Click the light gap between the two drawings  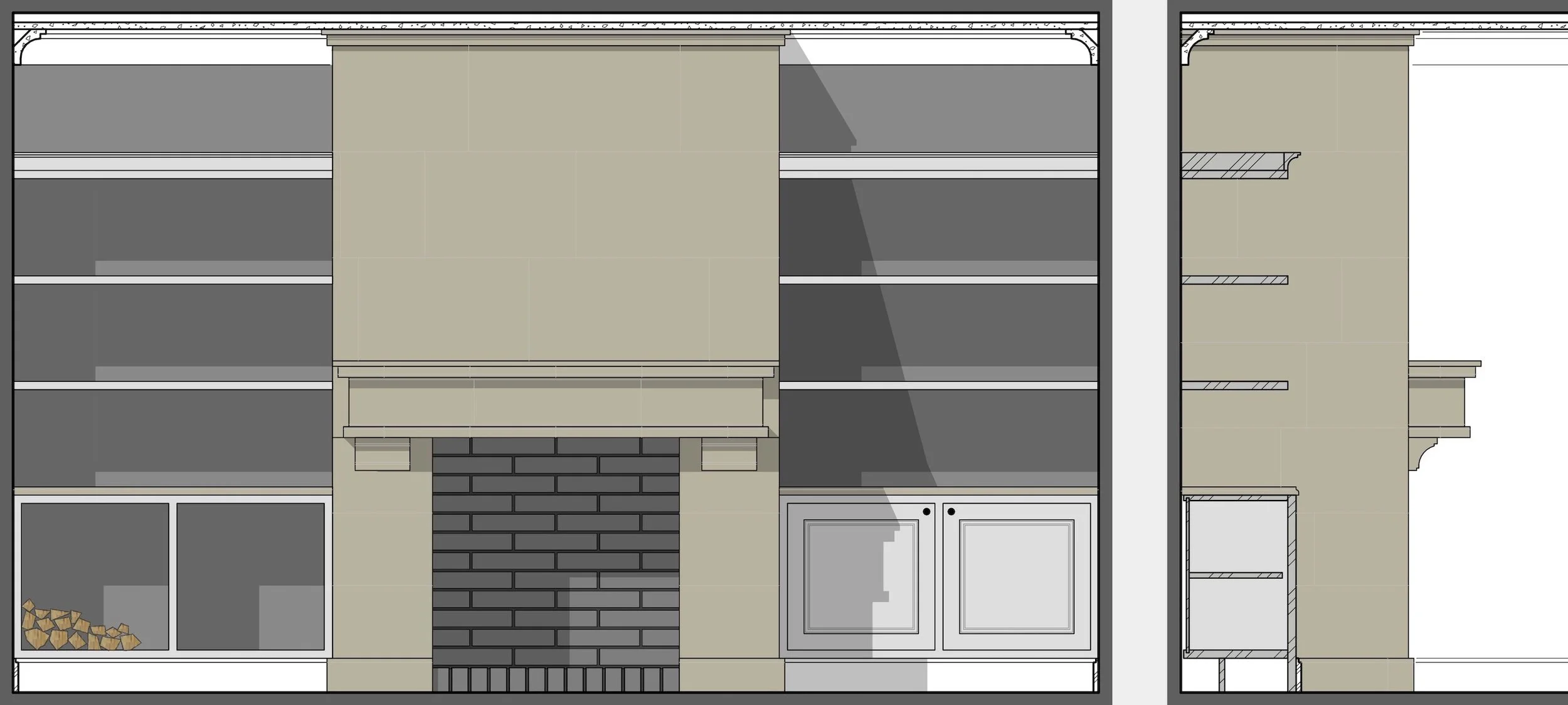1139,352
